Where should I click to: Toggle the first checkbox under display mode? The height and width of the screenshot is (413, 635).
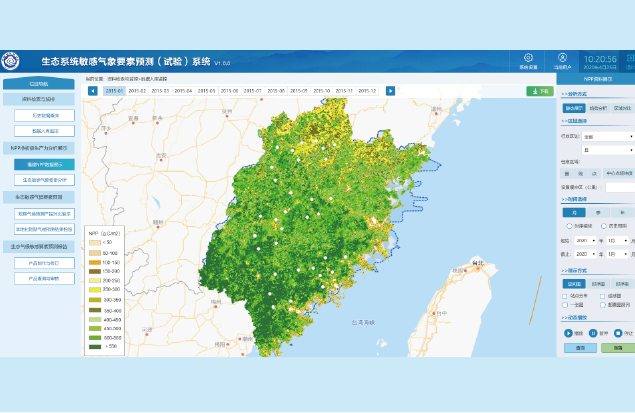point(565,296)
